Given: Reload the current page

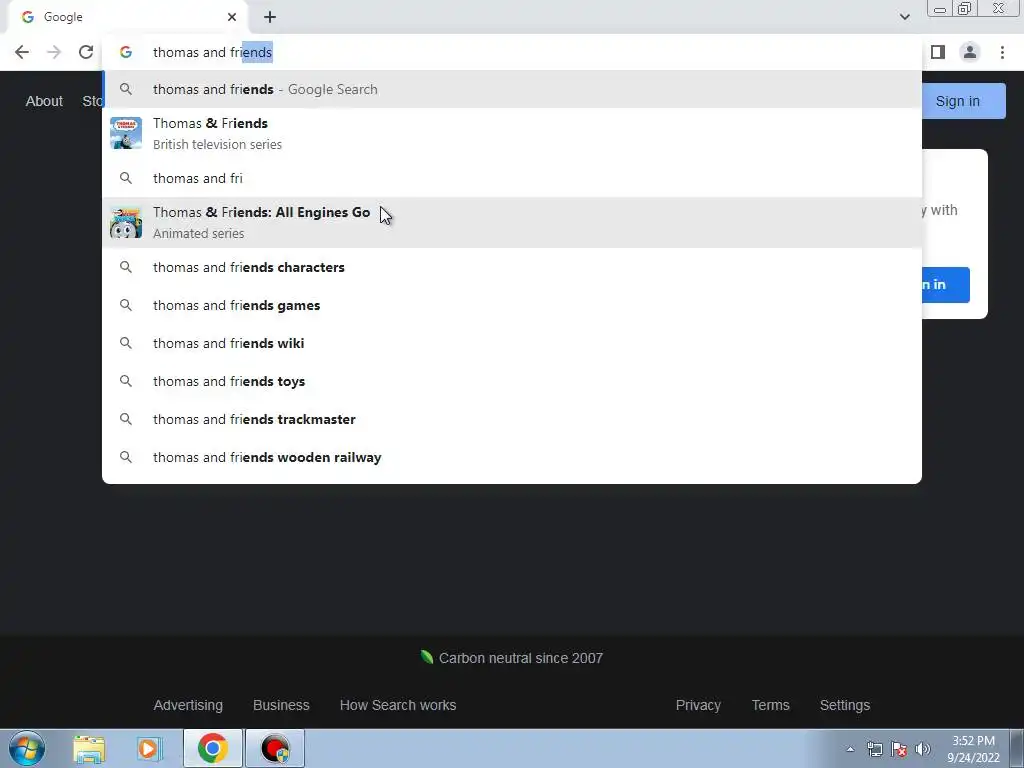Looking at the screenshot, I should tap(86, 52).
